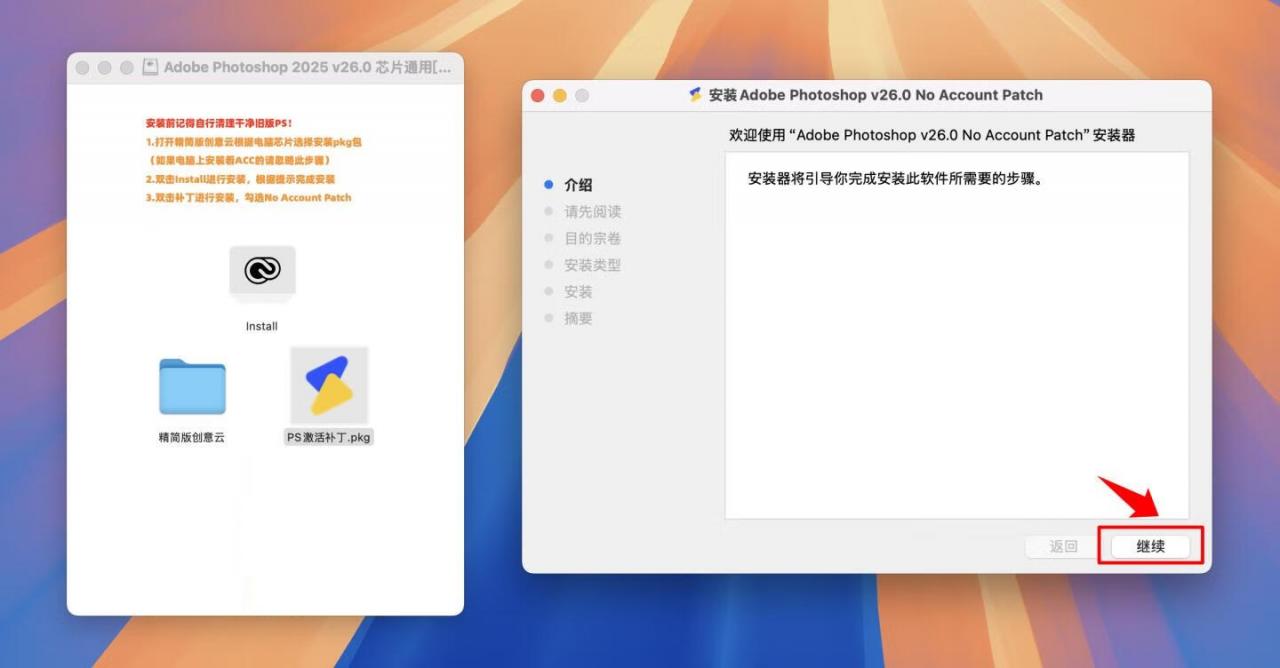
Task: Select the blue bullet beside 介绍 step
Action: coord(549,184)
